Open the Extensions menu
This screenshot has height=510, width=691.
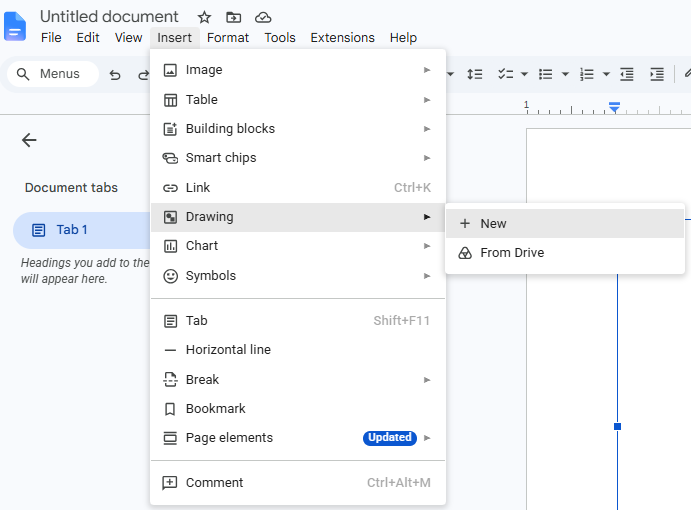(342, 38)
